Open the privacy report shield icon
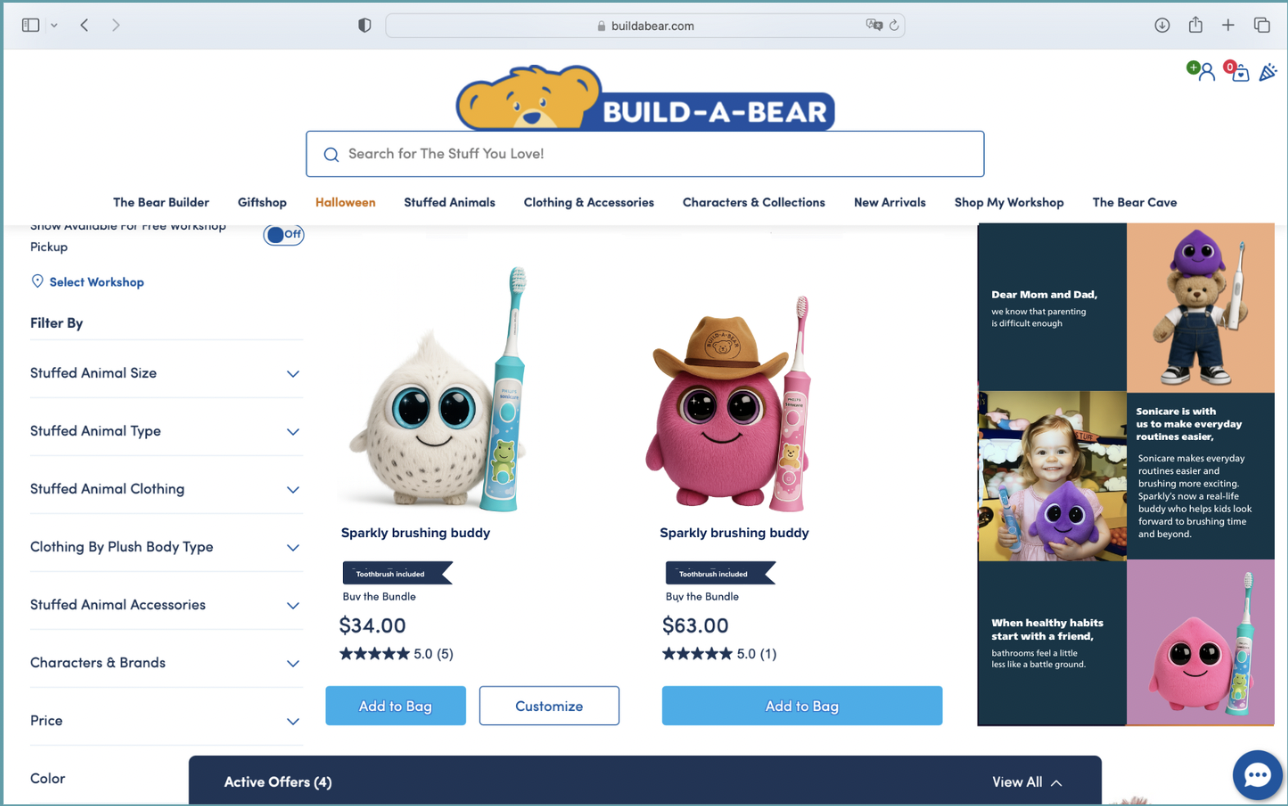 [365, 26]
